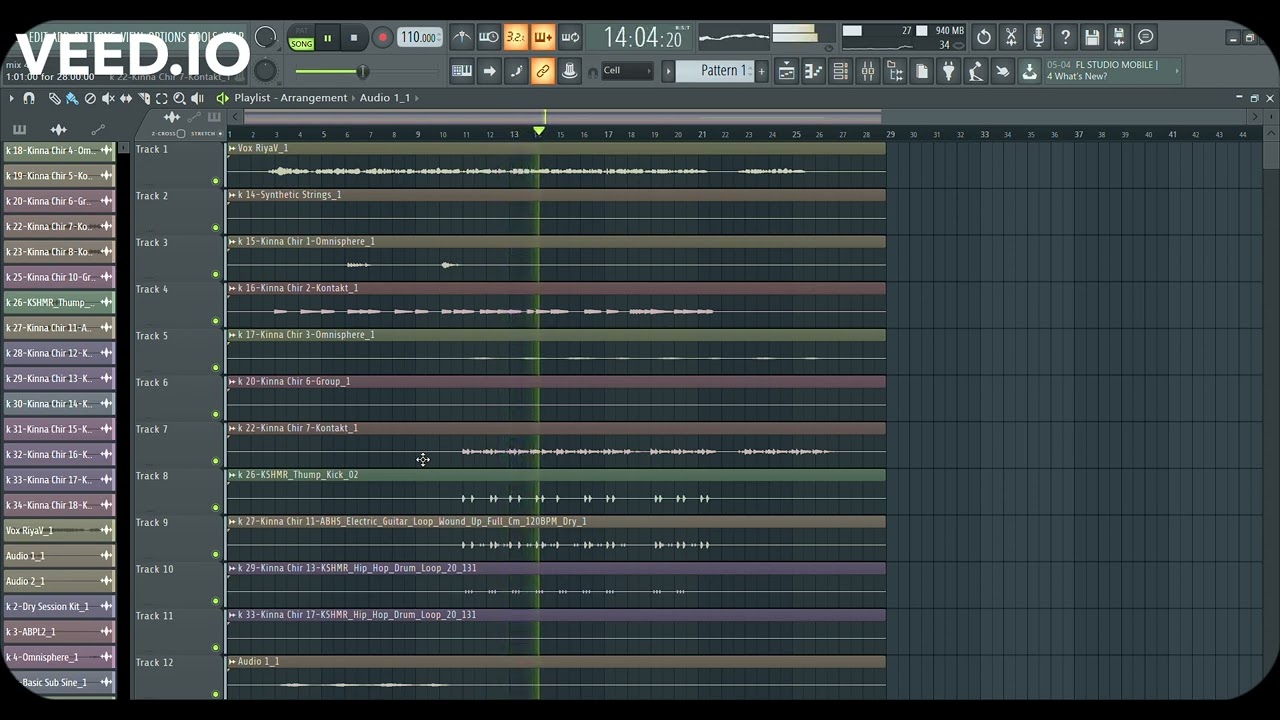The image size is (1280, 720).
Task: Open the help question mark icon
Action: point(1065,38)
